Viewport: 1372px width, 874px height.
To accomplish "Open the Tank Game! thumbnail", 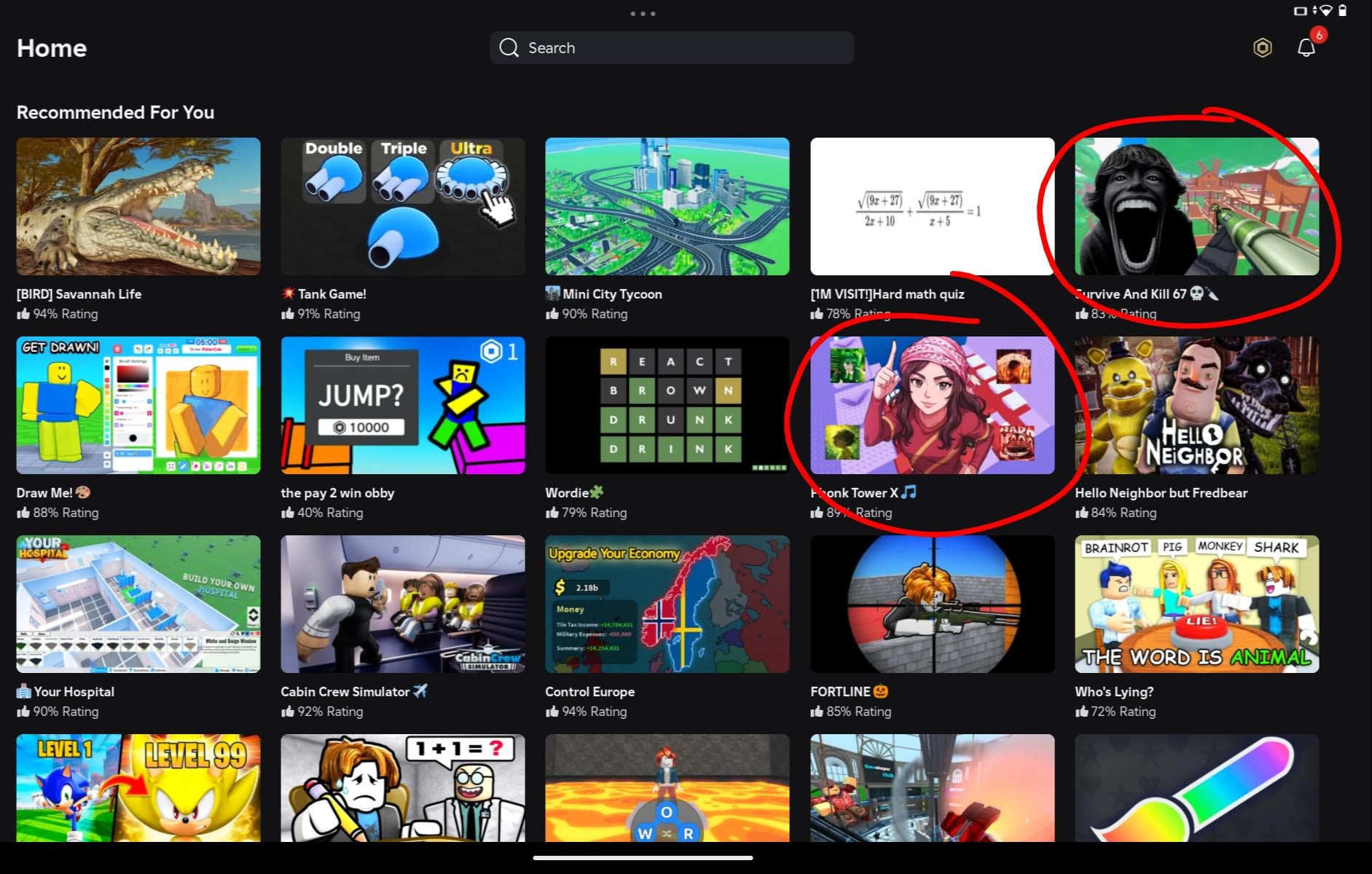I will coord(402,206).
